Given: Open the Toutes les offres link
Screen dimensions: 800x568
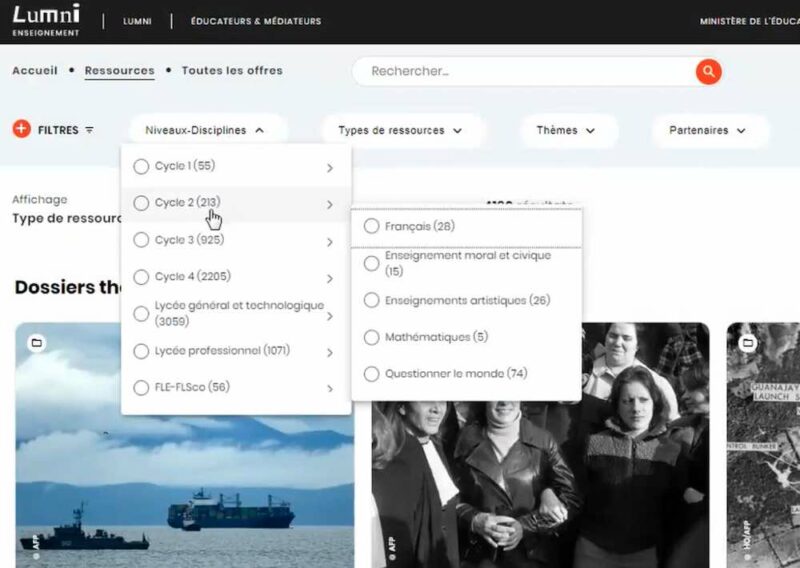Looking at the screenshot, I should pyautogui.click(x=232, y=71).
